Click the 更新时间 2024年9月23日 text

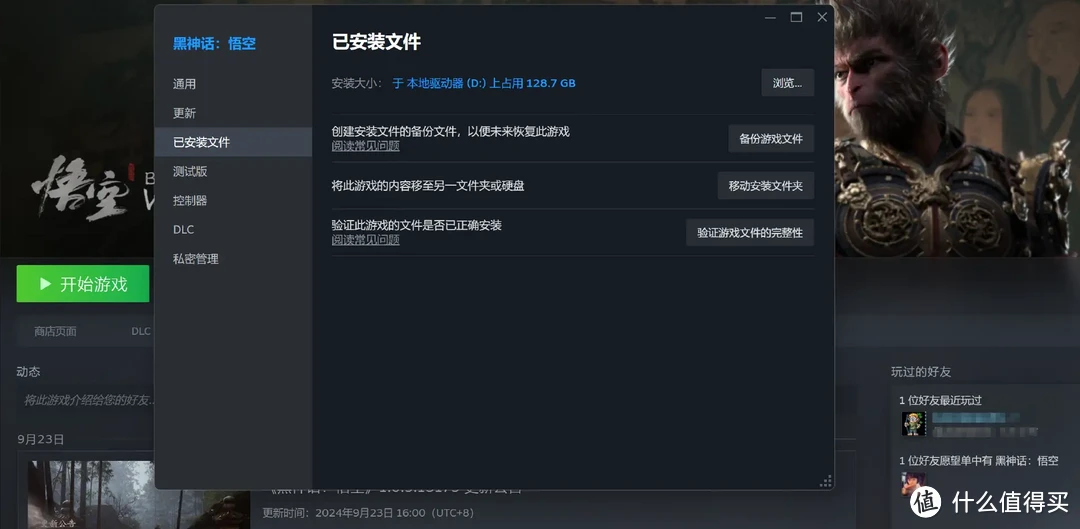coord(368,513)
